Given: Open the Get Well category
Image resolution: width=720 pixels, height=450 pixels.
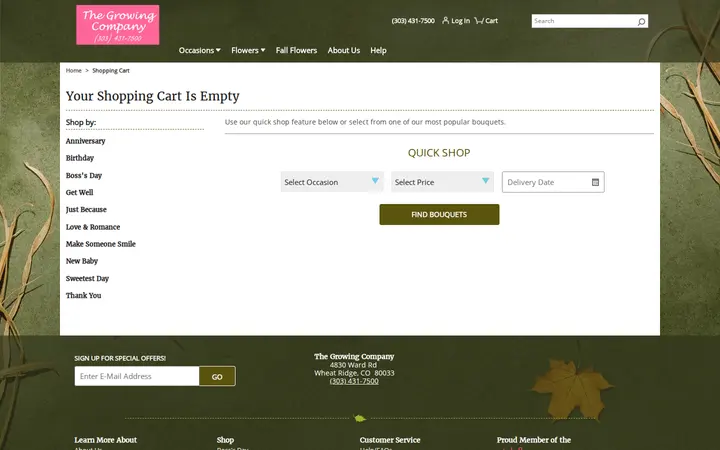Looking at the screenshot, I should point(79,192).
